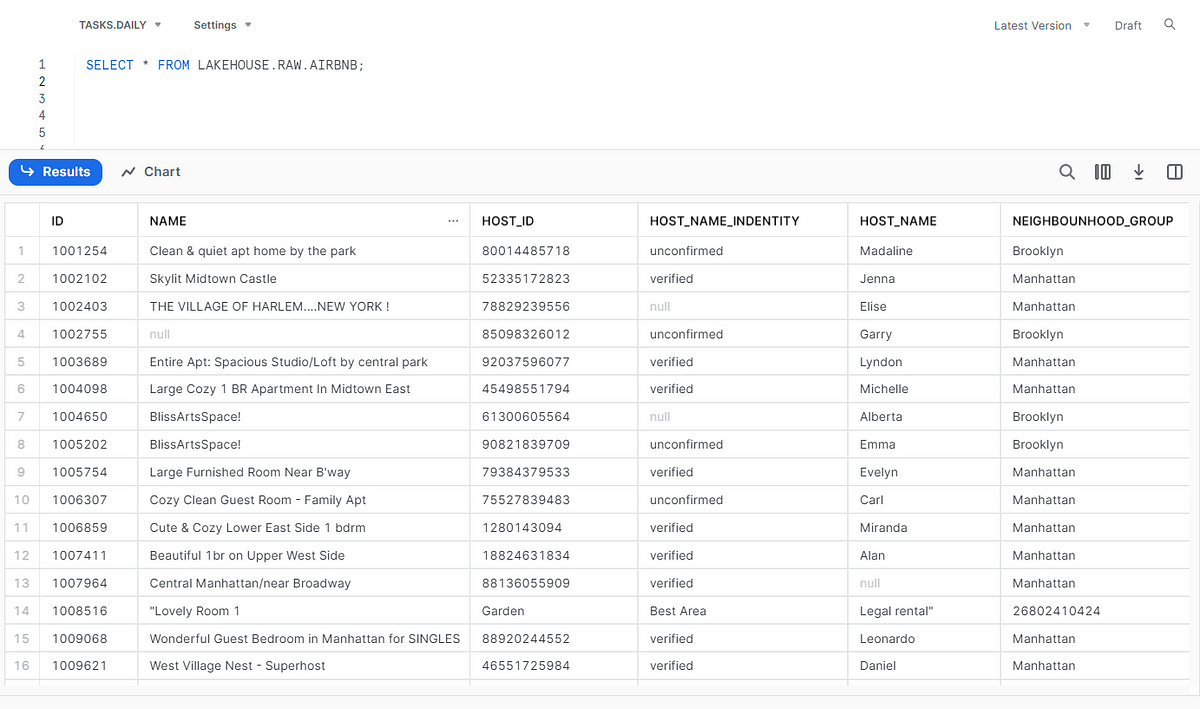The width and height of the screenshot is (1200, 709).
Task: Open the Settings dropdown
Action: [222, 25]
